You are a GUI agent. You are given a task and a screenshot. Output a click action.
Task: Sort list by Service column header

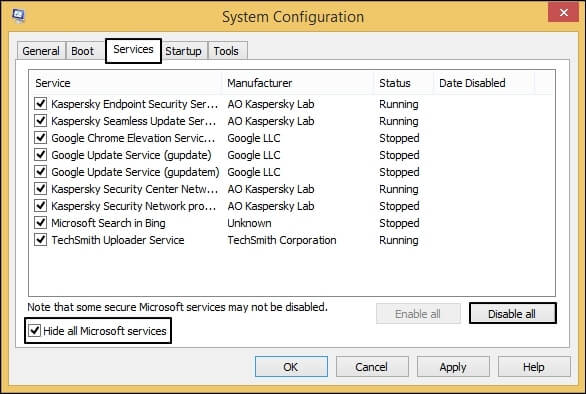126,83
